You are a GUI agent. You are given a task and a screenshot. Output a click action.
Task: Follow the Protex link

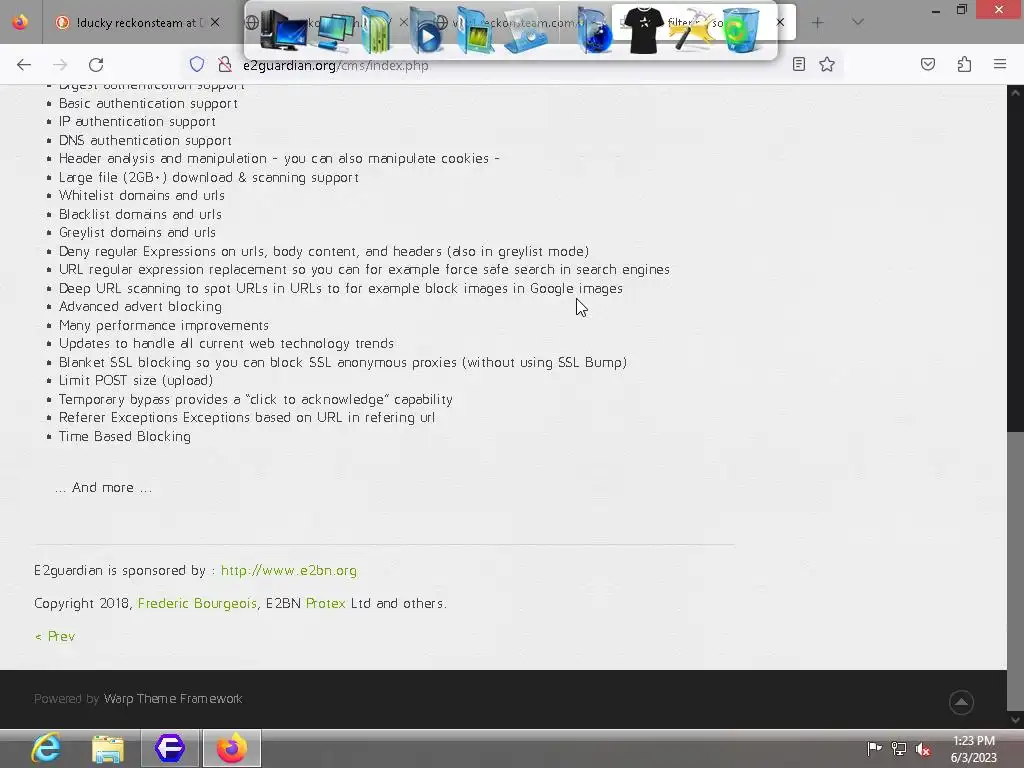pos(325,603)
